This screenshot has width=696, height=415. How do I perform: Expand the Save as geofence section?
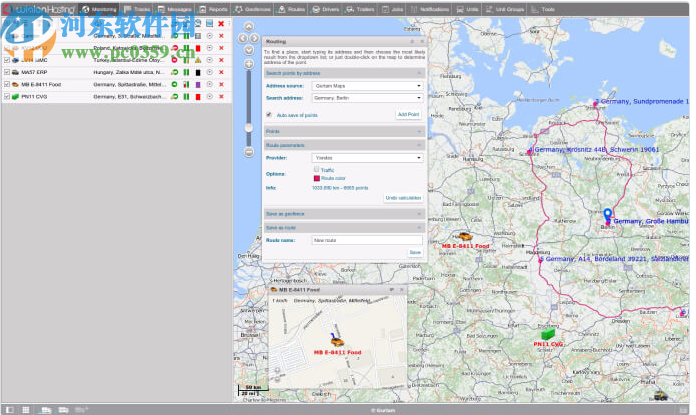(344, 214)
